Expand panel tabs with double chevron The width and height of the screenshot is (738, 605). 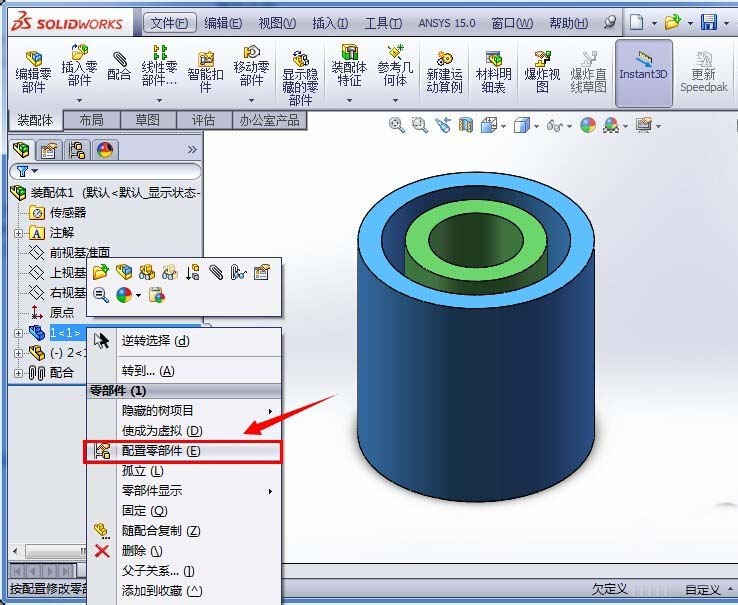[x=192, y=150]
